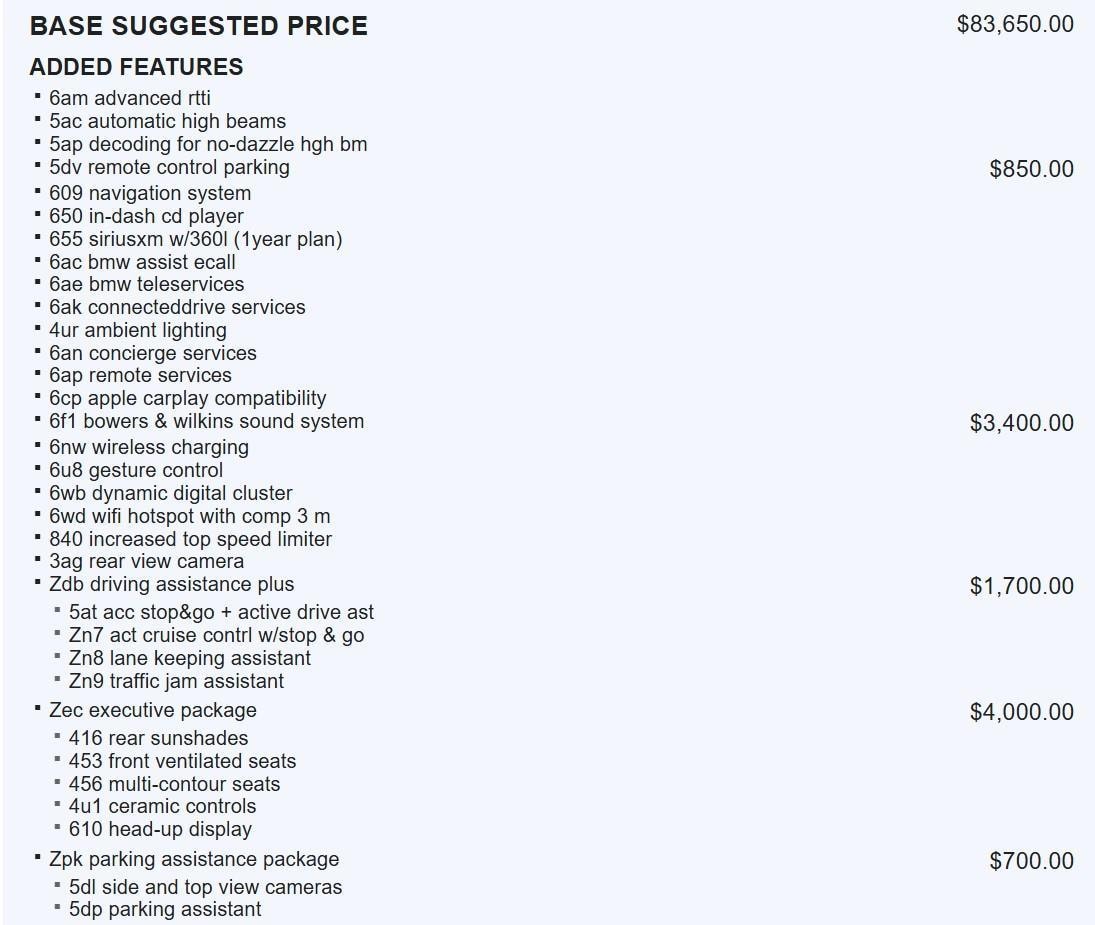
Task: Click 6cp apple carplay compatibility entry
Action: pos(187,398)
